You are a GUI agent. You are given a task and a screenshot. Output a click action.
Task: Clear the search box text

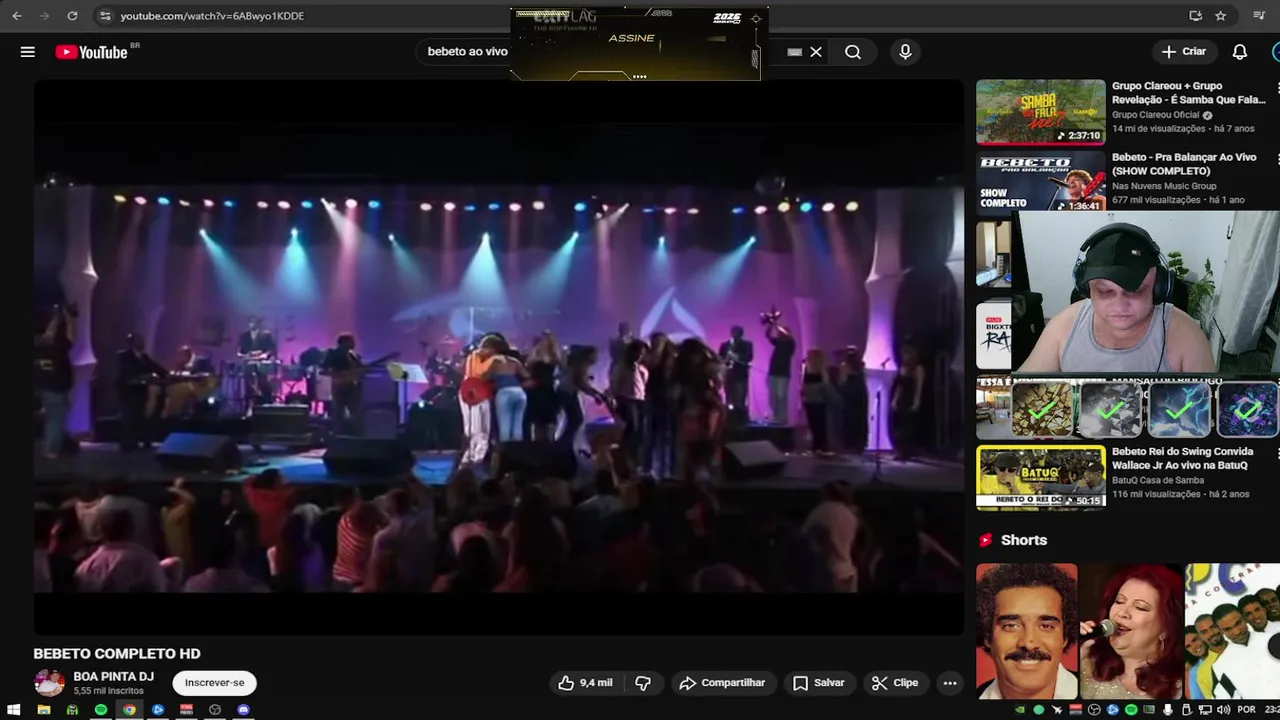[x=816, y=52]
